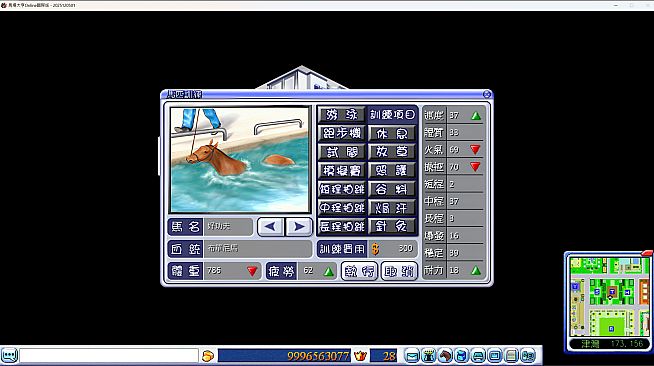Click the town minimap
The image size is (654, 366).
tap(609, 297)
